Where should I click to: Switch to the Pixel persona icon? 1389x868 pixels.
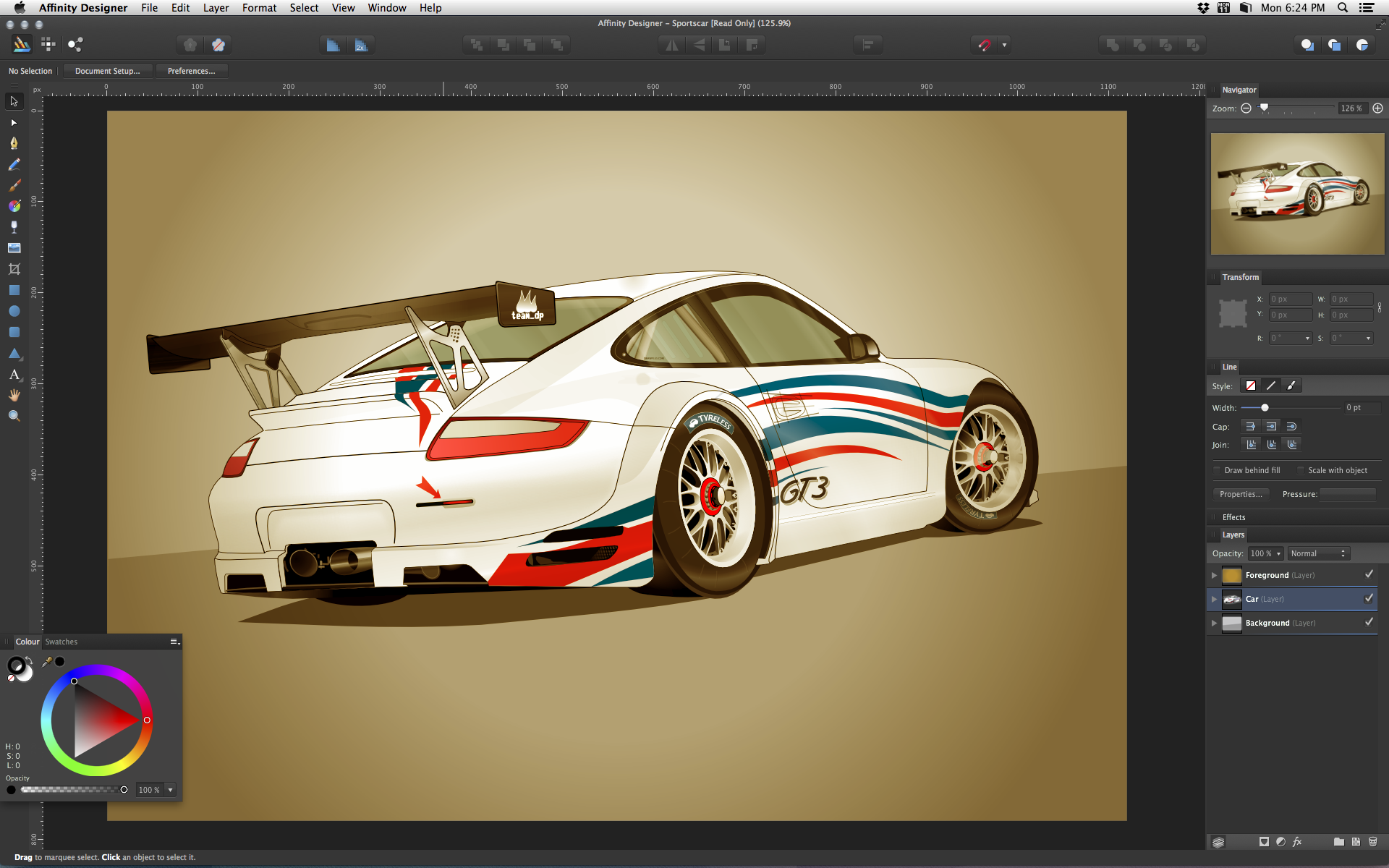coord(48,45)
